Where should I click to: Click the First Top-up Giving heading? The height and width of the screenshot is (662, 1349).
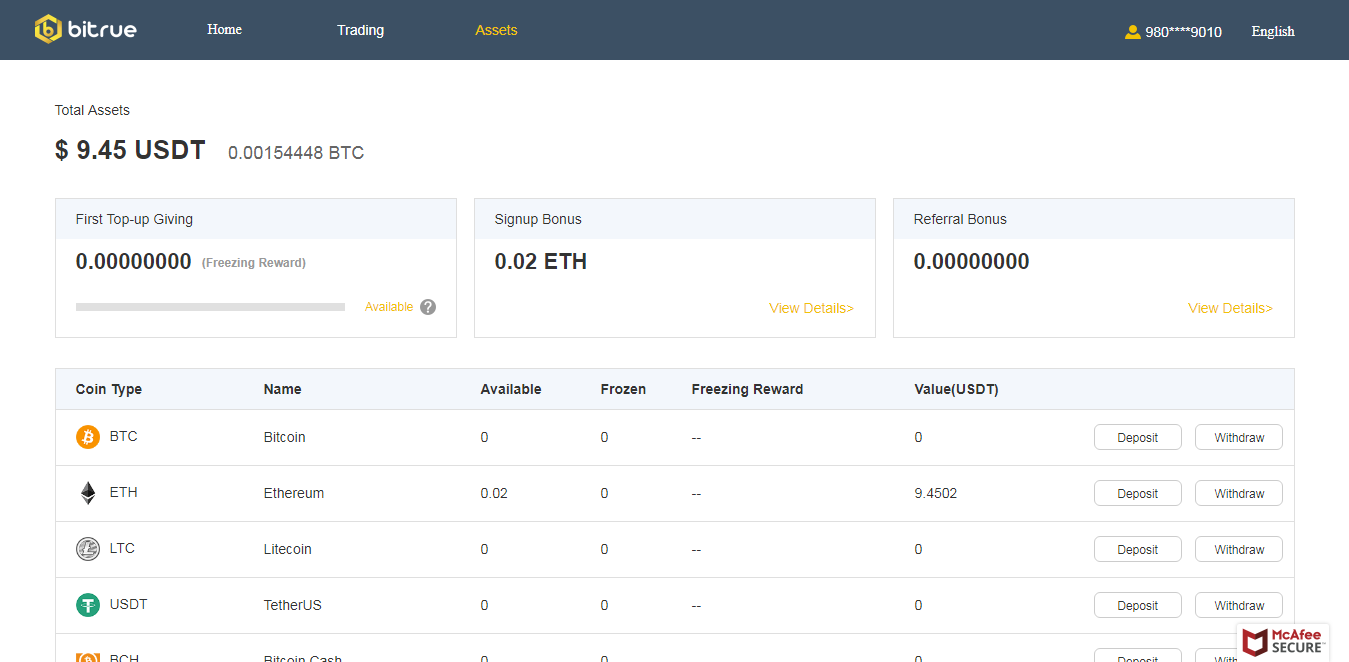tap(134, 219)
